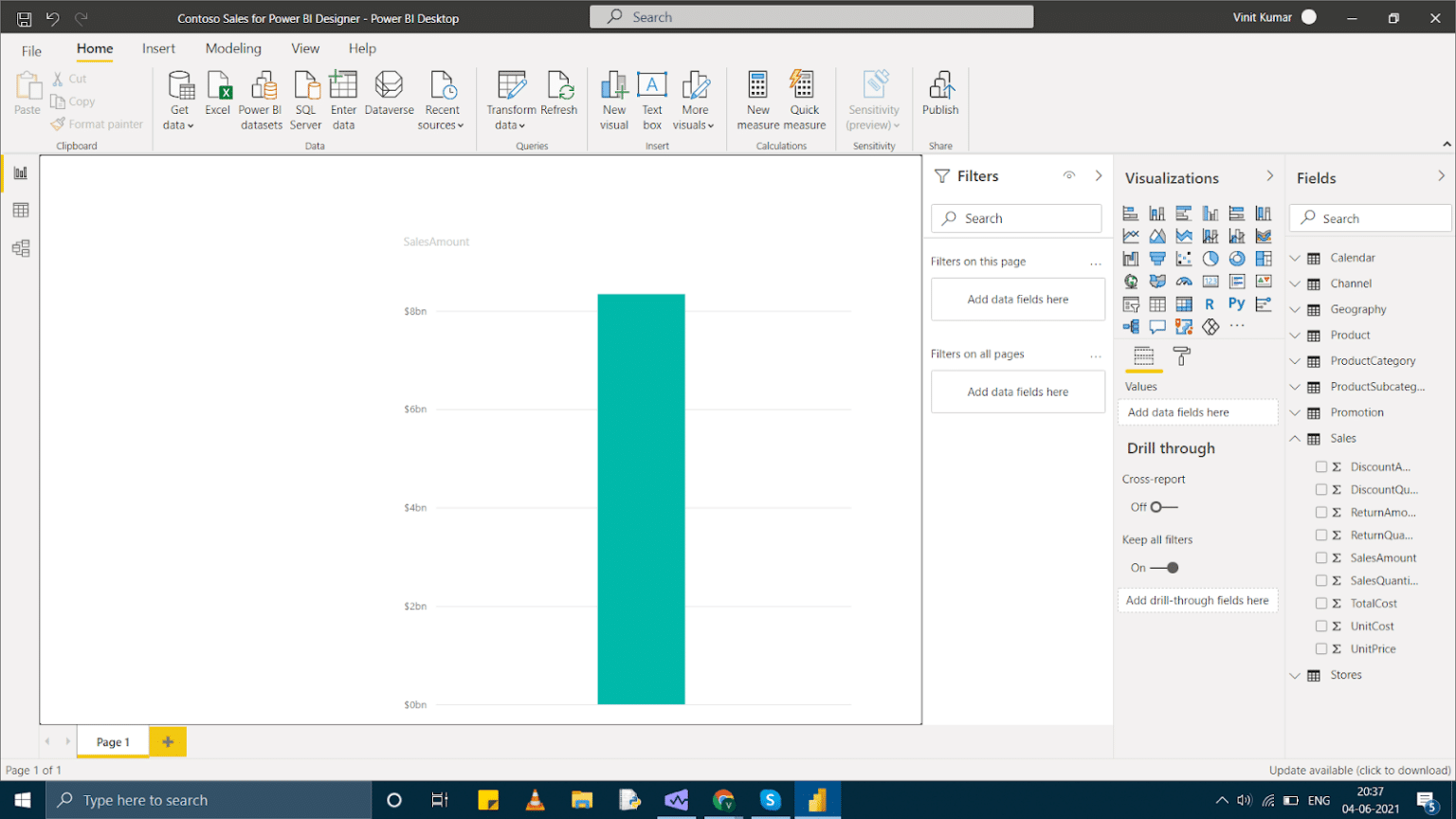Select the gauge visualization icon
Screen dimensions: 1456x819
[1183, 281]
